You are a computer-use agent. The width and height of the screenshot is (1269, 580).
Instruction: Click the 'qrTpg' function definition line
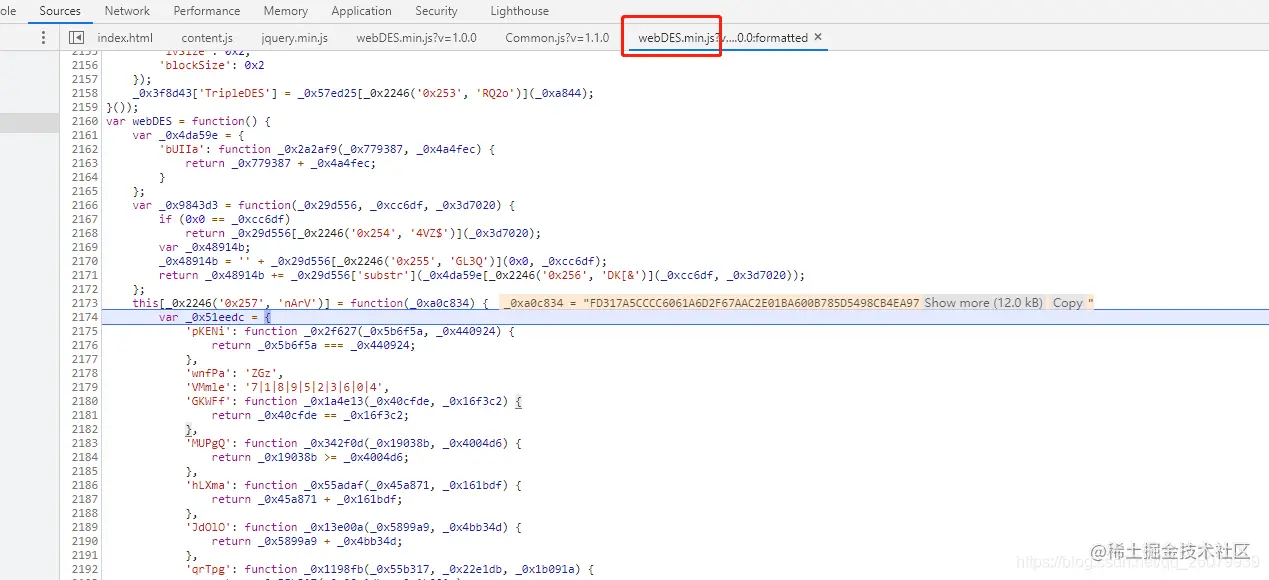pos(389,569)
